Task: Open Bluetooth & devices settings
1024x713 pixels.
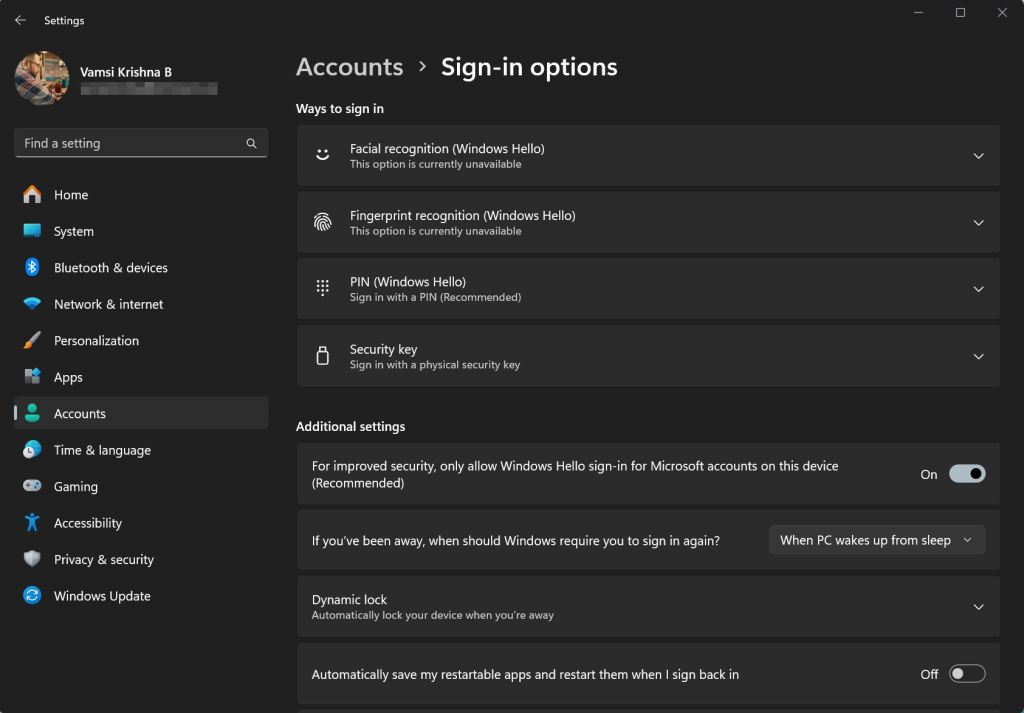Action: tap(141, 268)
